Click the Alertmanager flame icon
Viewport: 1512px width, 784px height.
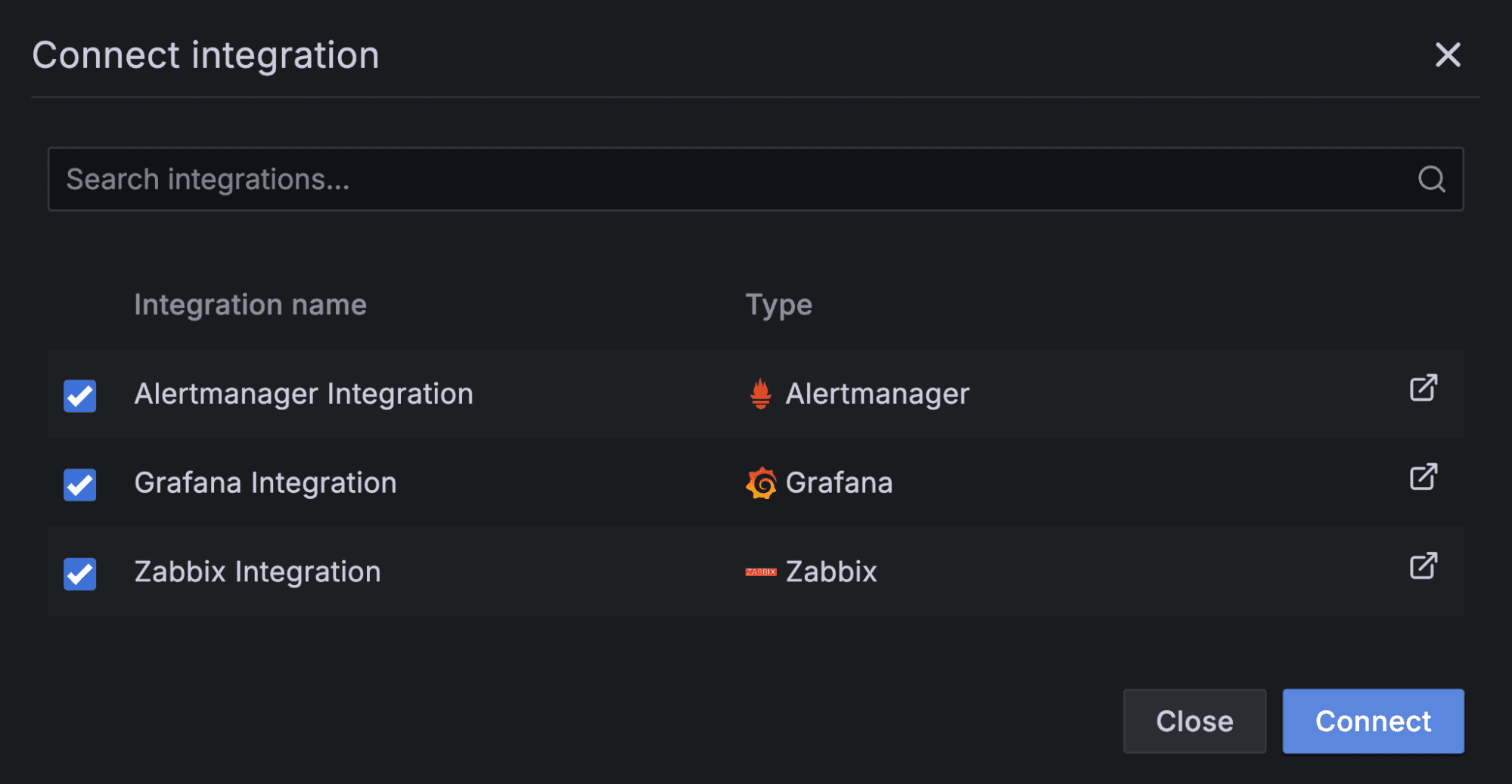click(760, 393)
